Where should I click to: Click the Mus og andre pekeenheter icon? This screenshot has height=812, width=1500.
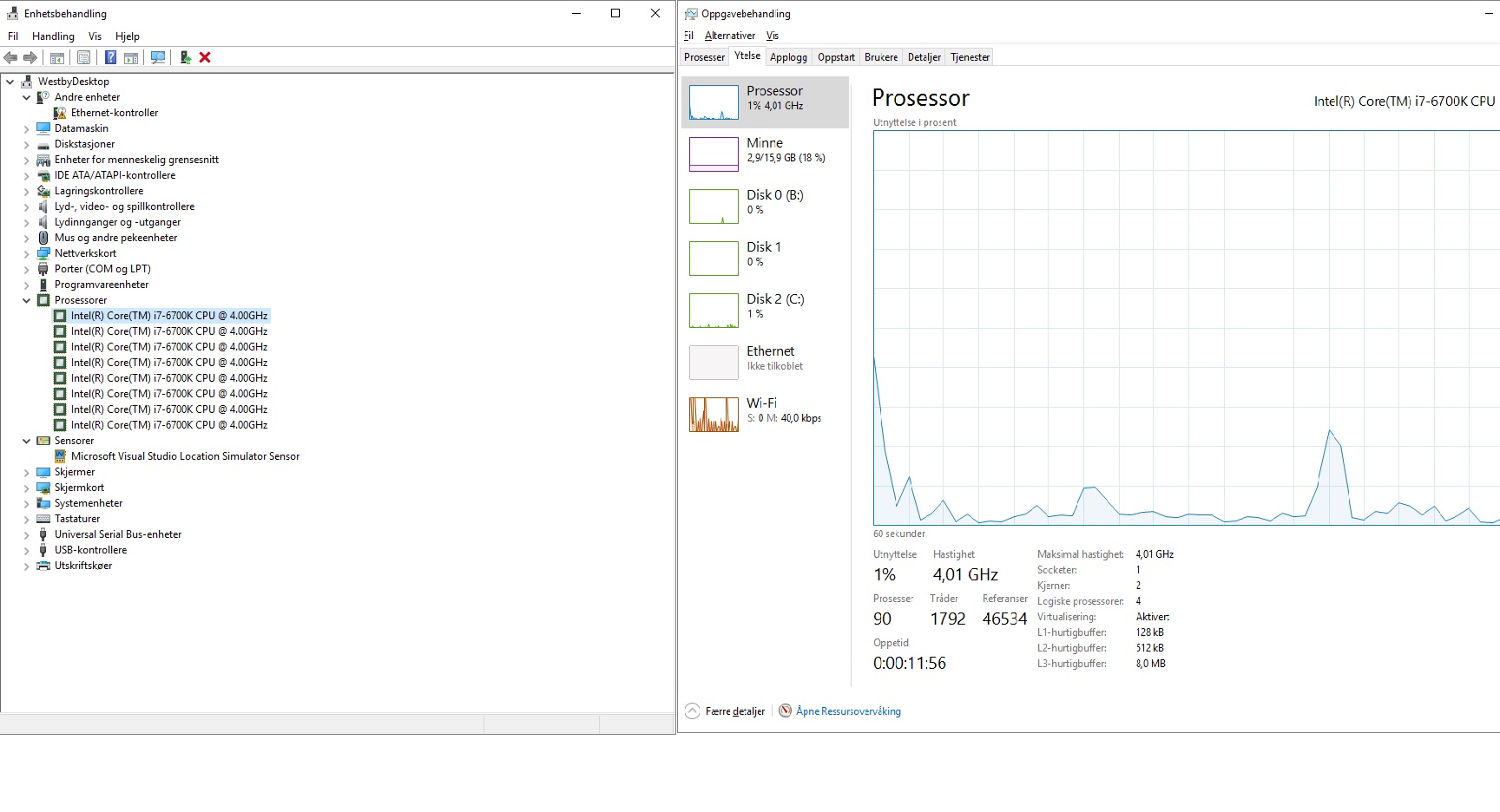43,238
